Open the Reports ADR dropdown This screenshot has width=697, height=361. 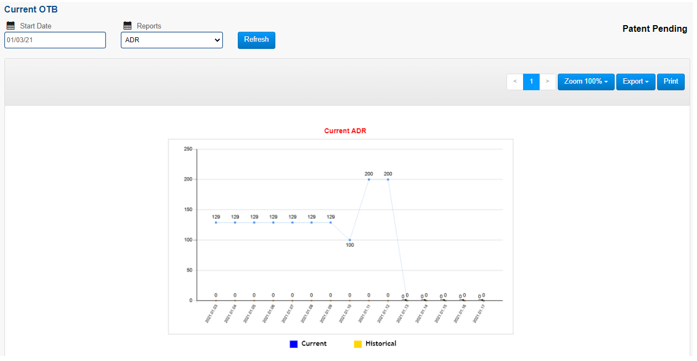[x=172, y=40]
